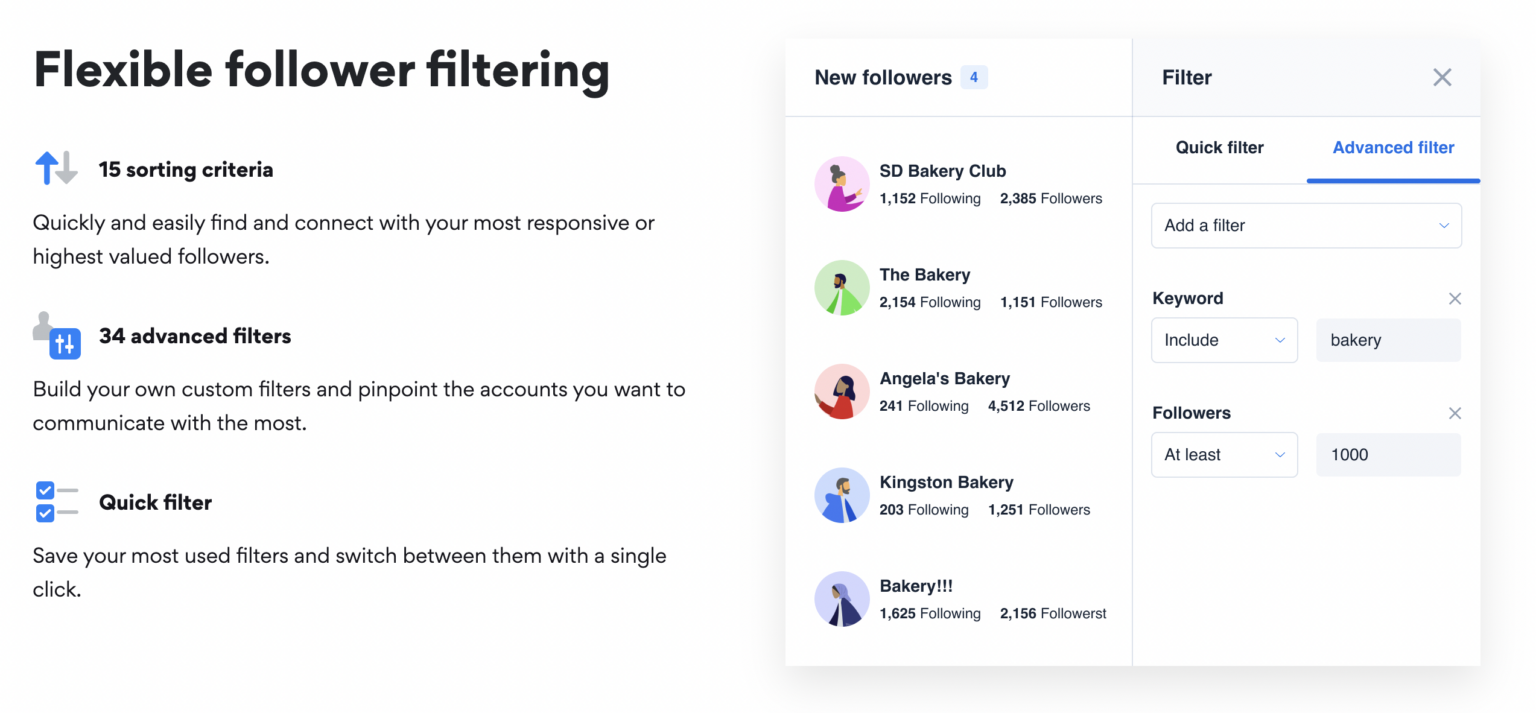Click the 34 advanced filters person icon
The image size is (1536, 713).
coord(56,336)
